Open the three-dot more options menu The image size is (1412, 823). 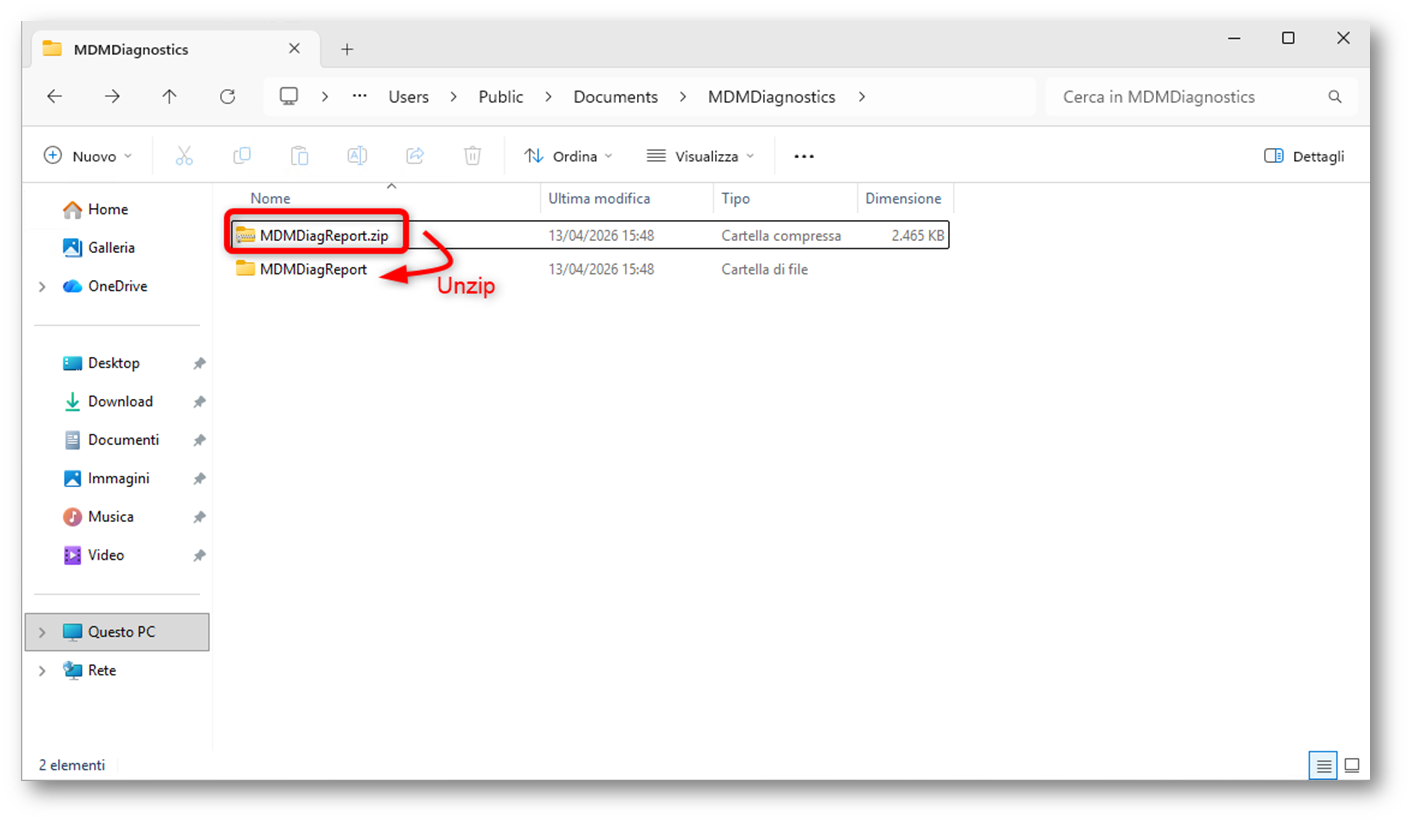click(804, 156)
